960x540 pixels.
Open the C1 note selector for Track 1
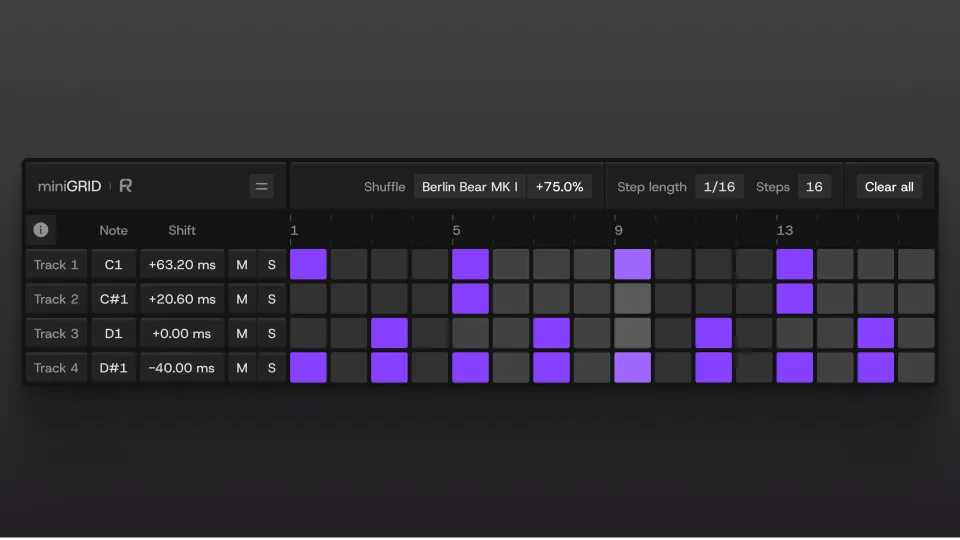113,264
